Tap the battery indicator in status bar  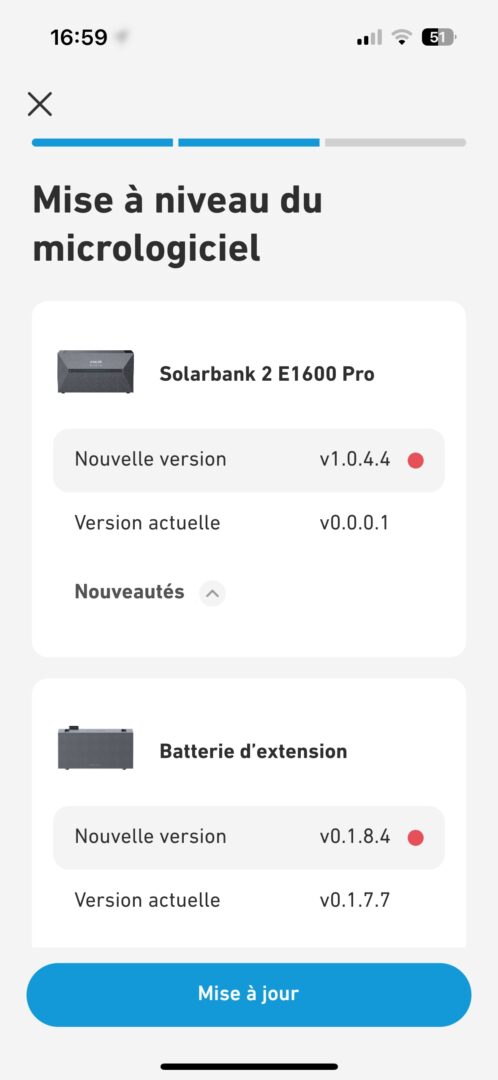point(438,38)
